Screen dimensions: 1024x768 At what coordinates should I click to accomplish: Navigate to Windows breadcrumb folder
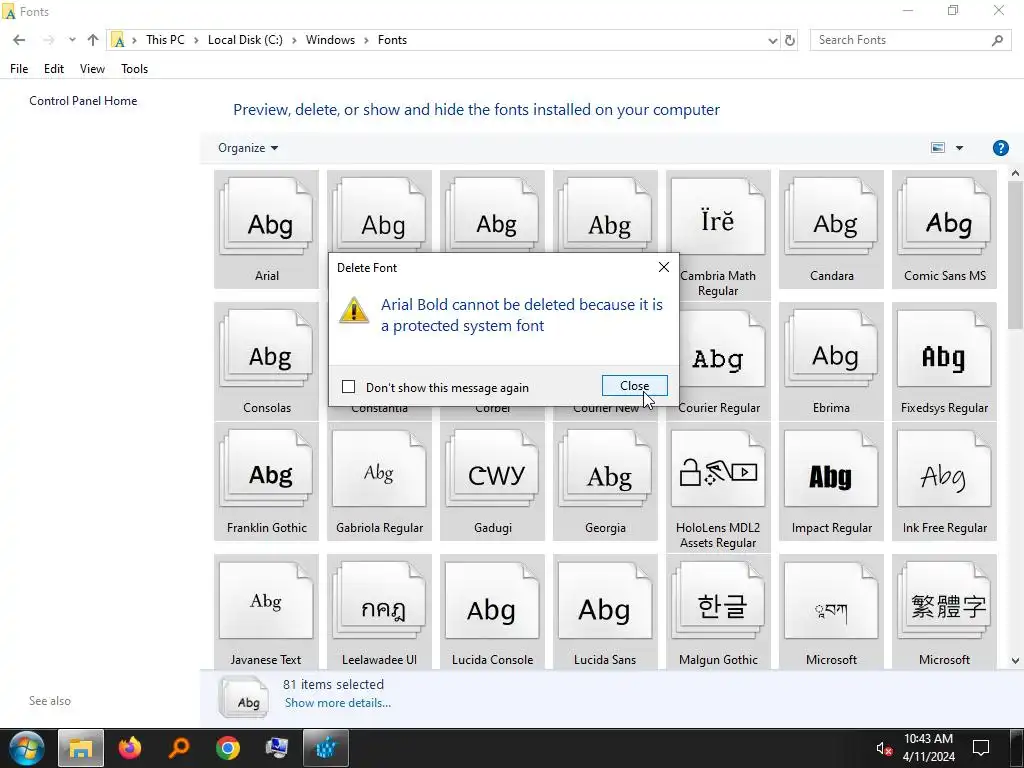(330, 40)
